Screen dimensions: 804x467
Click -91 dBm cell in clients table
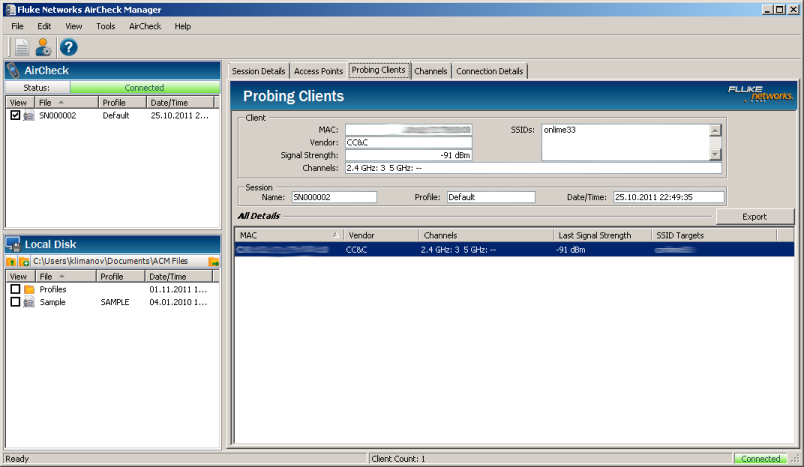coord(571,250)
